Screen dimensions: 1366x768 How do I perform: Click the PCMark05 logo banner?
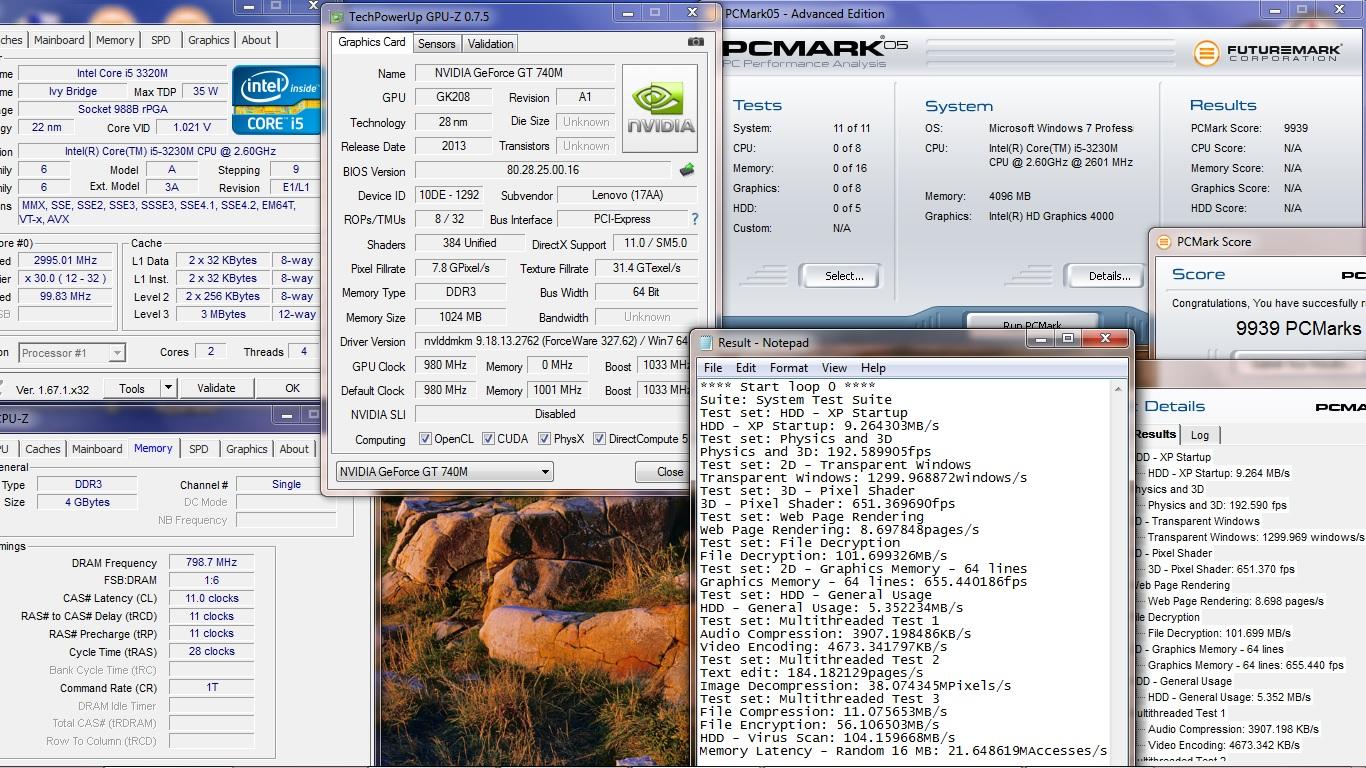pyautogui.click(x=815, y=50)
